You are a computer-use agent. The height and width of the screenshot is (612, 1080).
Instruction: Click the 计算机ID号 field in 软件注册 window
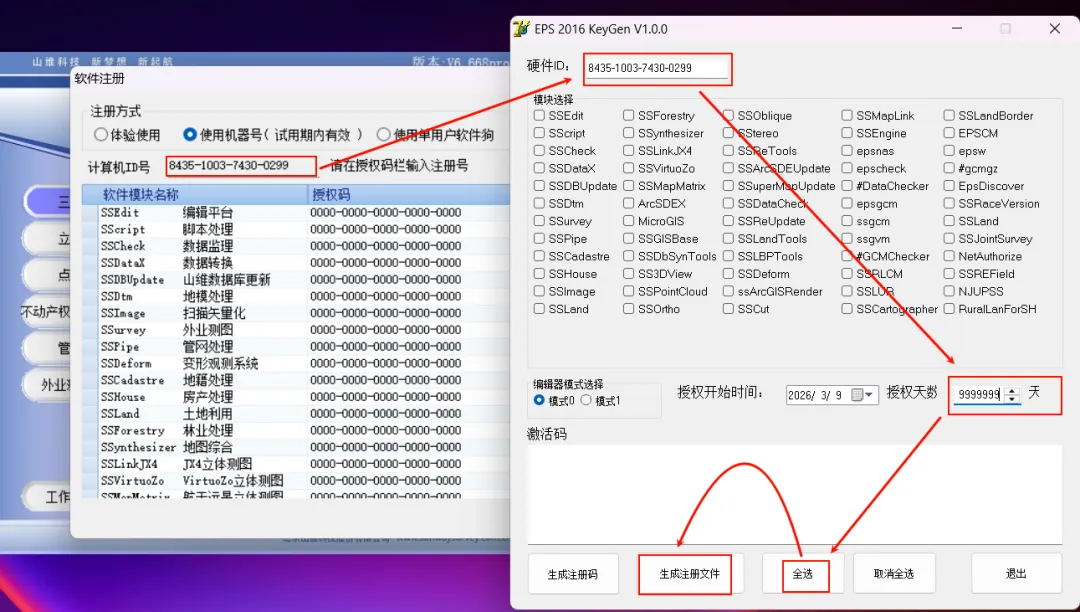tap(241, 166)
